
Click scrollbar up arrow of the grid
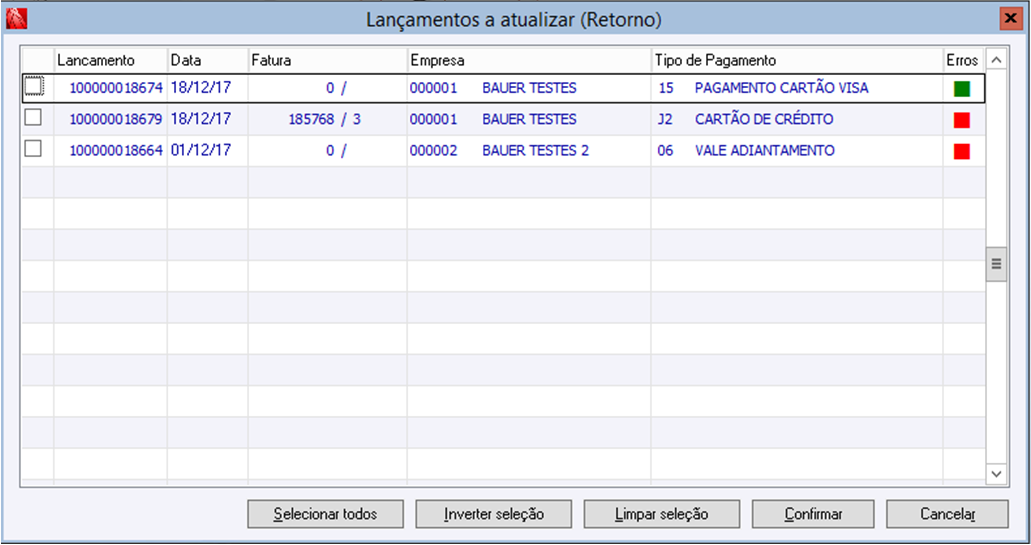[995, 60]
